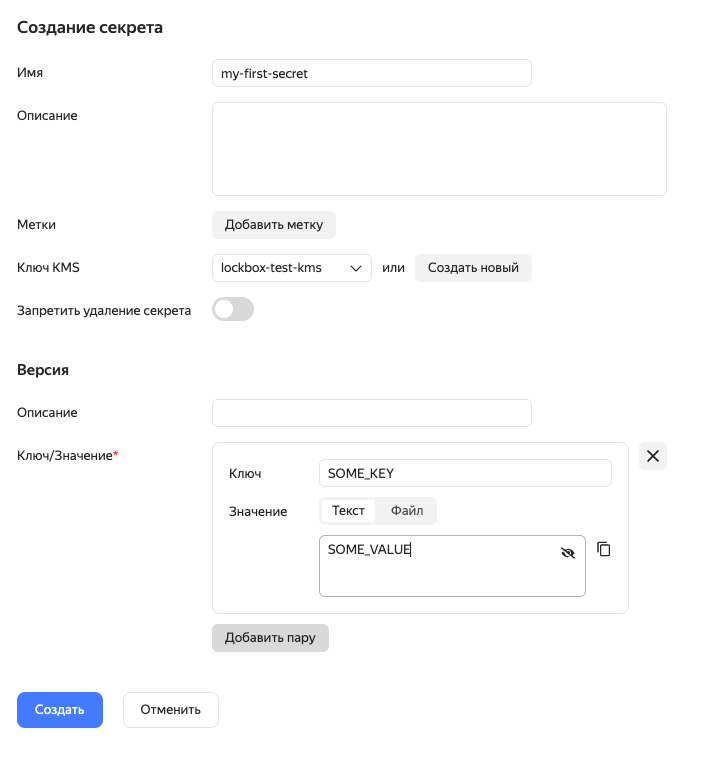This screenshot has height=777, width=718.
Task: Click the chevron in lockbox-test-kms selector
Action: click(x=356, y=268)
